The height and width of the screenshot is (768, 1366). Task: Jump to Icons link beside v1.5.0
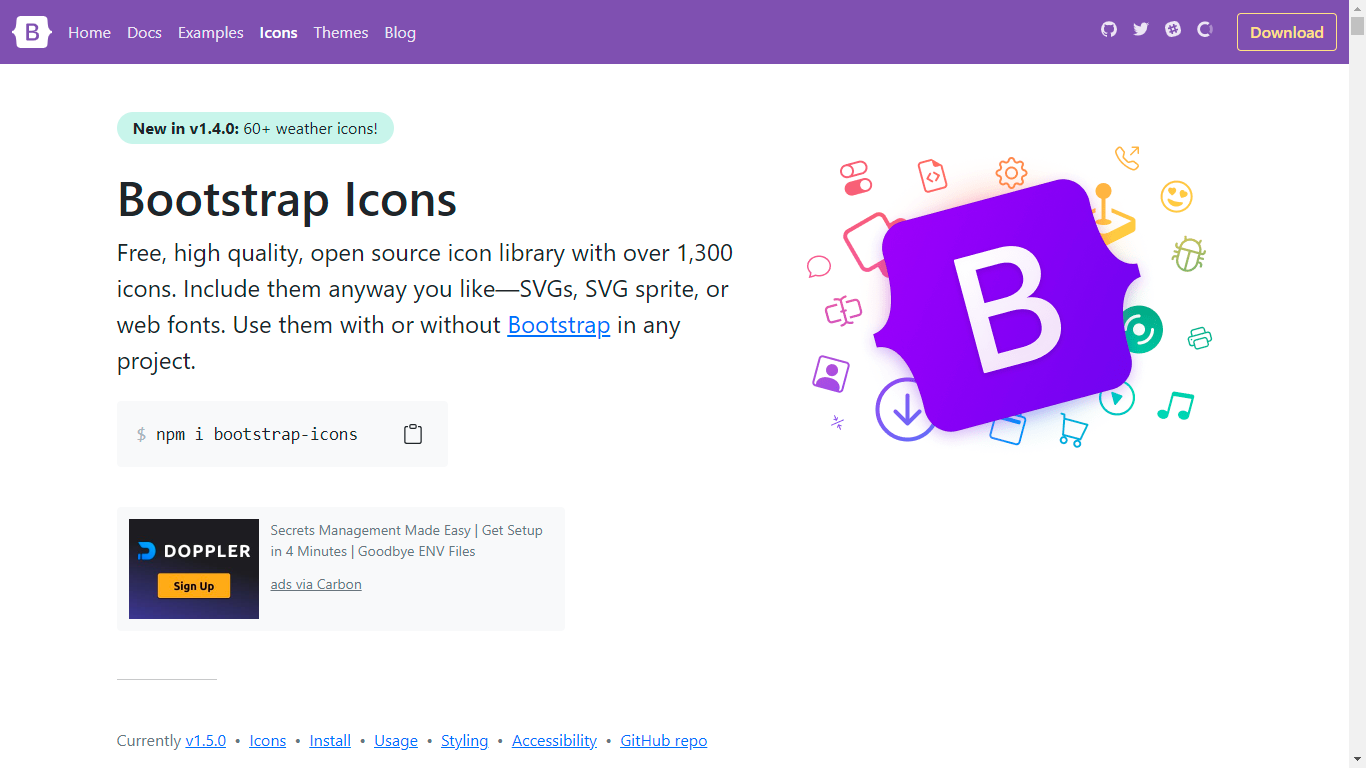tap(268, 741)
